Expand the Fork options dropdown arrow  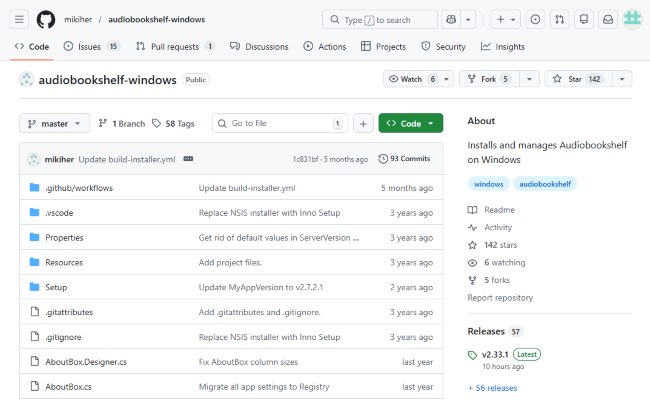(x=529, y=79)
